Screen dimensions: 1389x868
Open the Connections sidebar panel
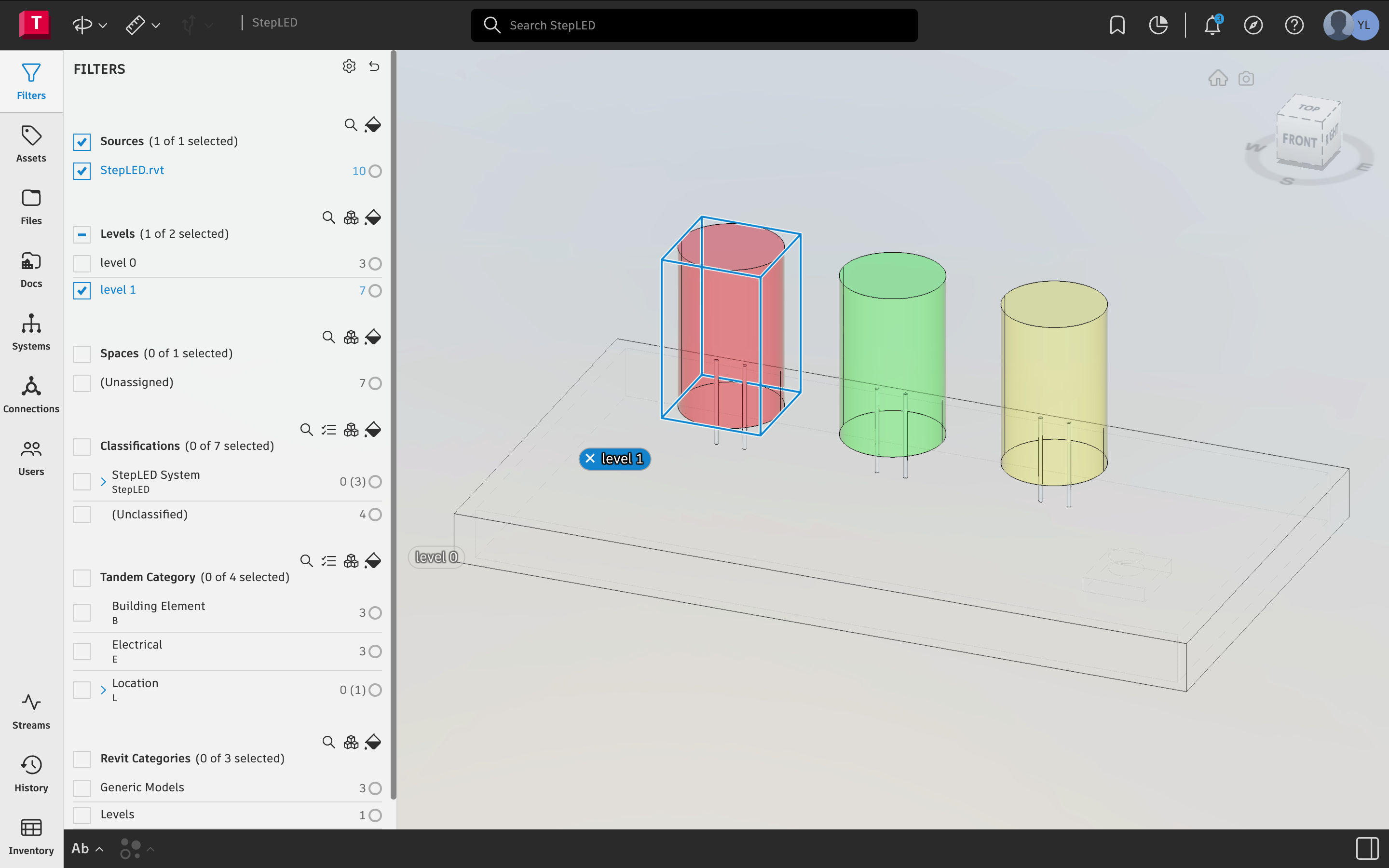click(31, 395)
